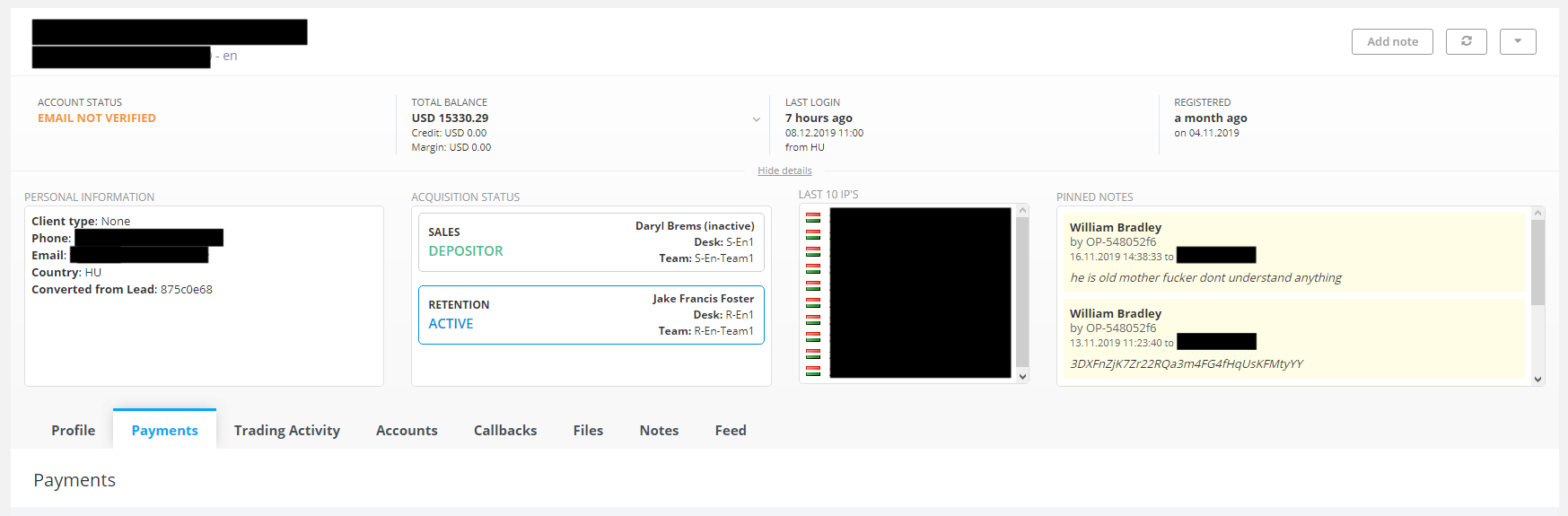The width and height of the screenshot is (1568, 516).
Task: Click the Jake Francis Foster operator name
Action: 704,299
